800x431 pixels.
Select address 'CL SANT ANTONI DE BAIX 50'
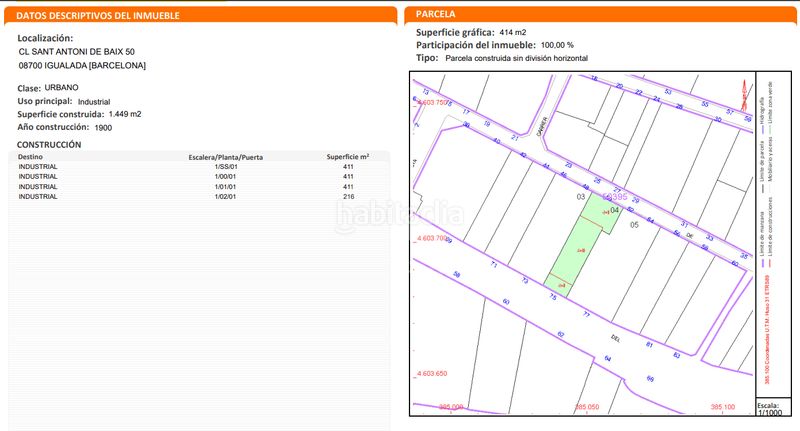[77, 52]
